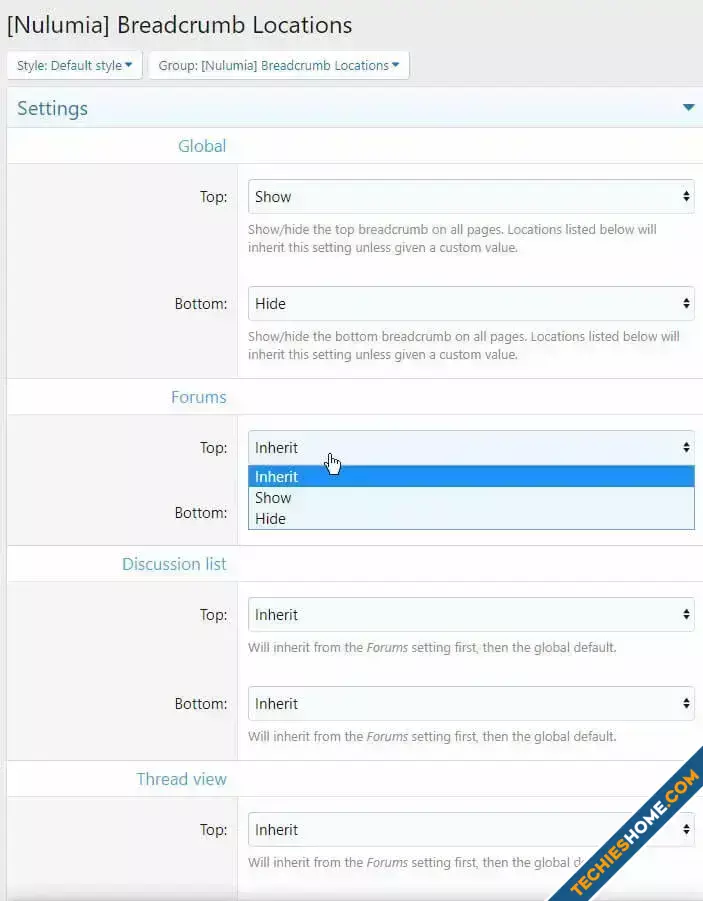This screenshot has height=901, width=703.
Task: Click the Discussion list Top: label
Action: 213,615
